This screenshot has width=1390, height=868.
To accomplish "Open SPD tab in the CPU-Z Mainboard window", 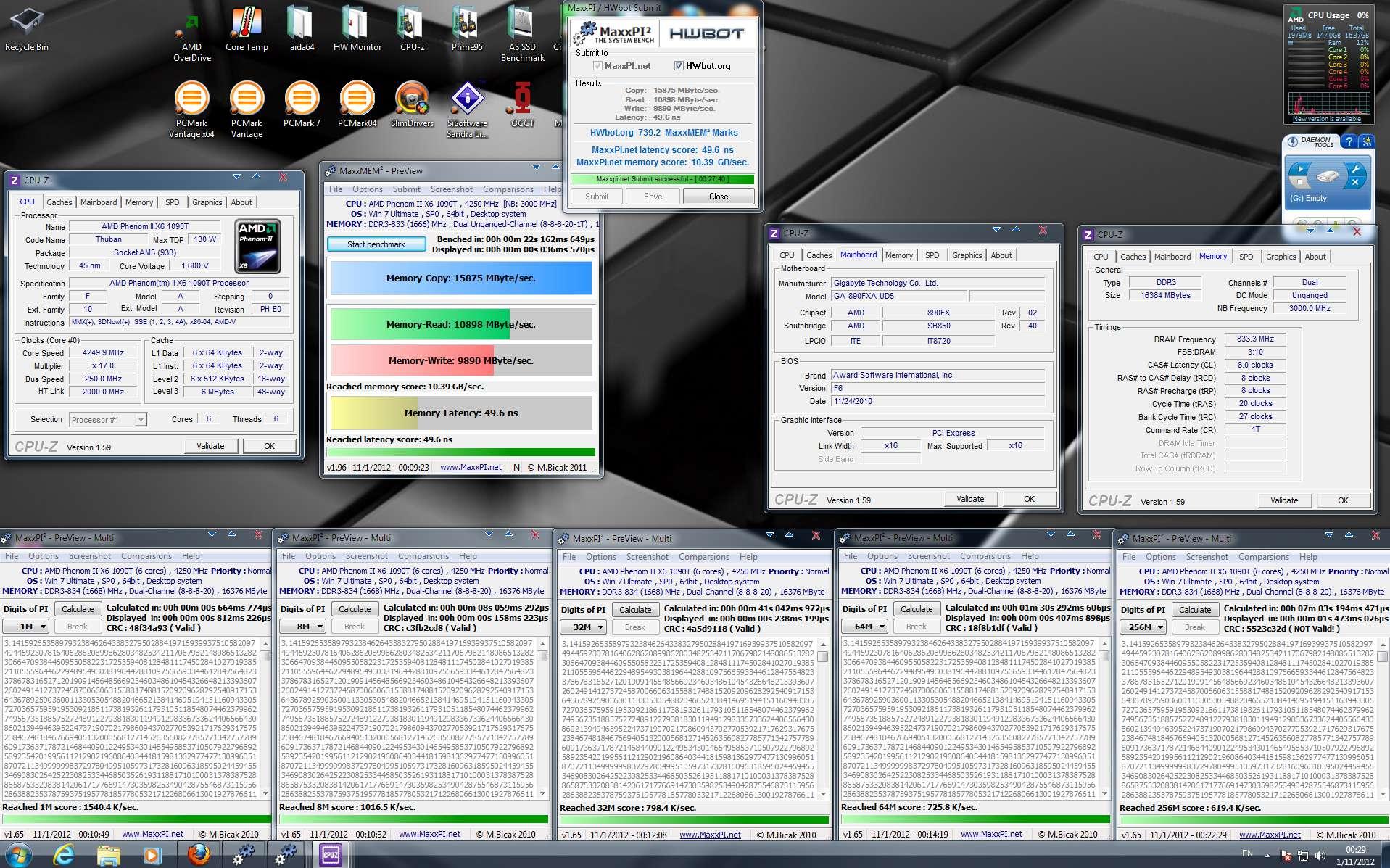I will 932,255.
